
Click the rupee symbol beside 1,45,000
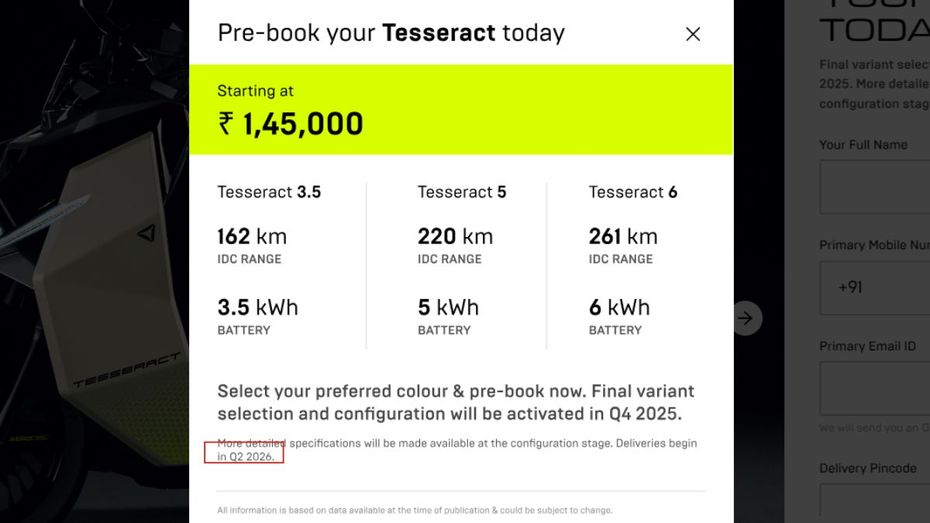pos(226,124)
